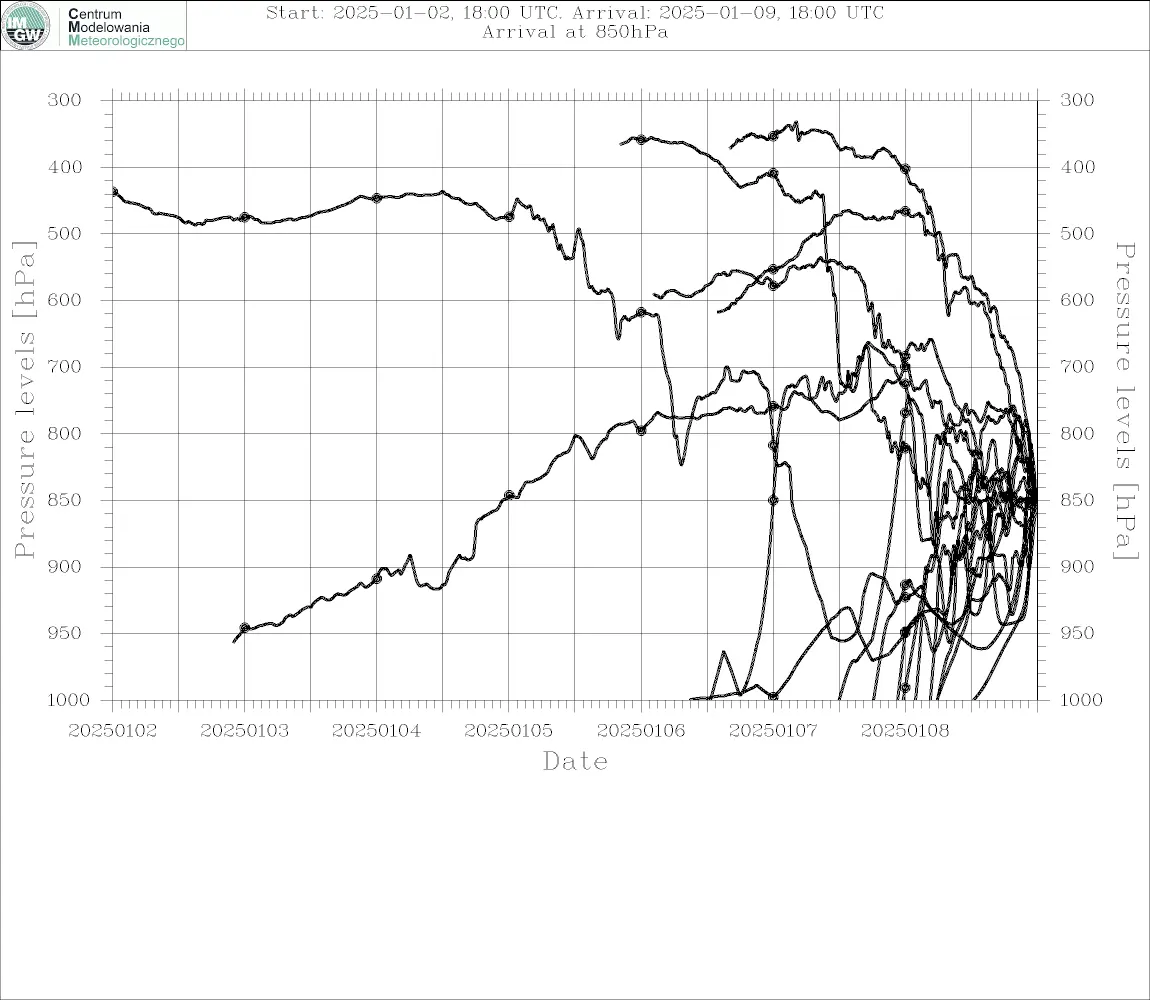Click left axis label 850
The image size is (1150, 1000).
coord(65,500)
